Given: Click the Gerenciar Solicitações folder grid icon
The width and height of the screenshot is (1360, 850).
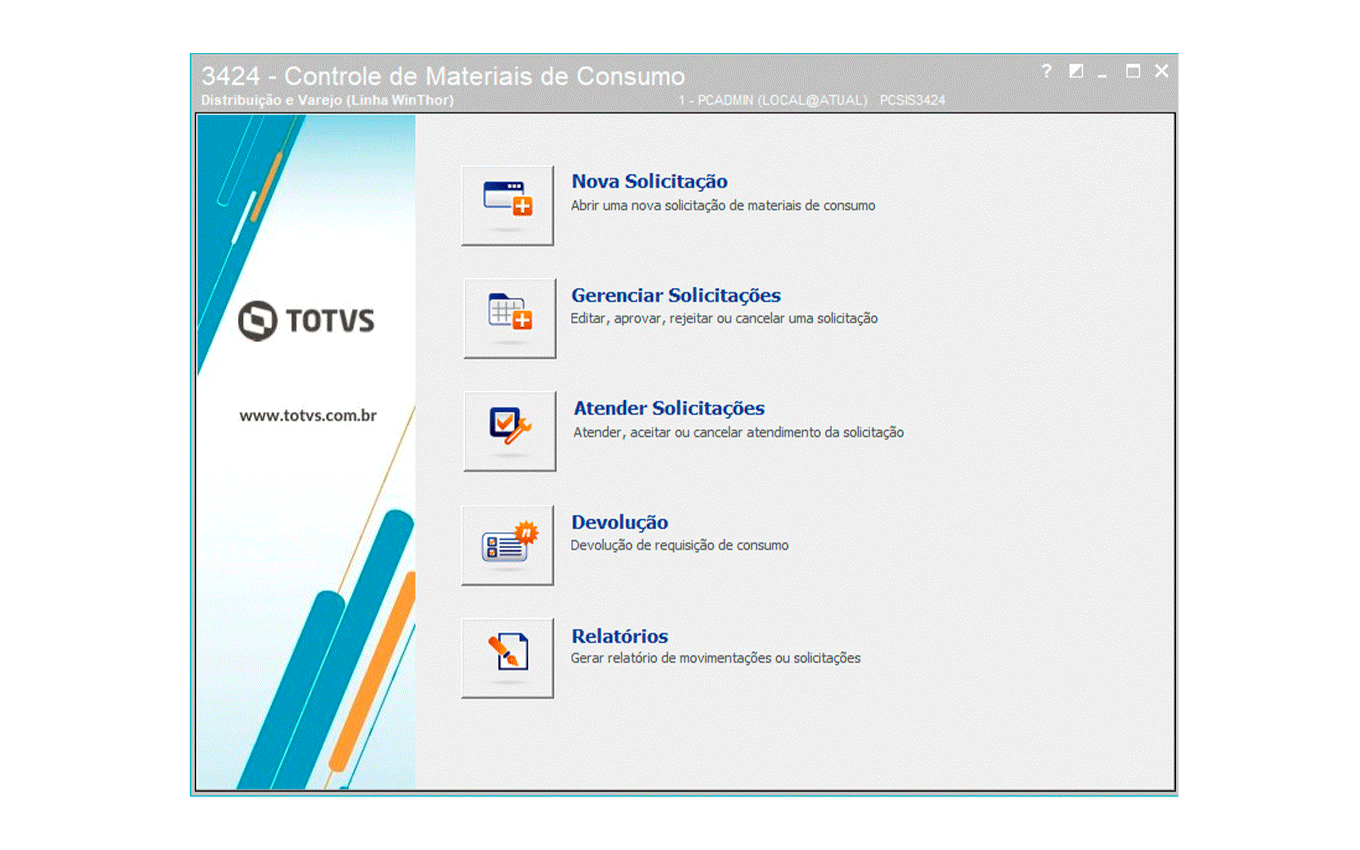Looking at the screenshot, I should pos(509,318).
